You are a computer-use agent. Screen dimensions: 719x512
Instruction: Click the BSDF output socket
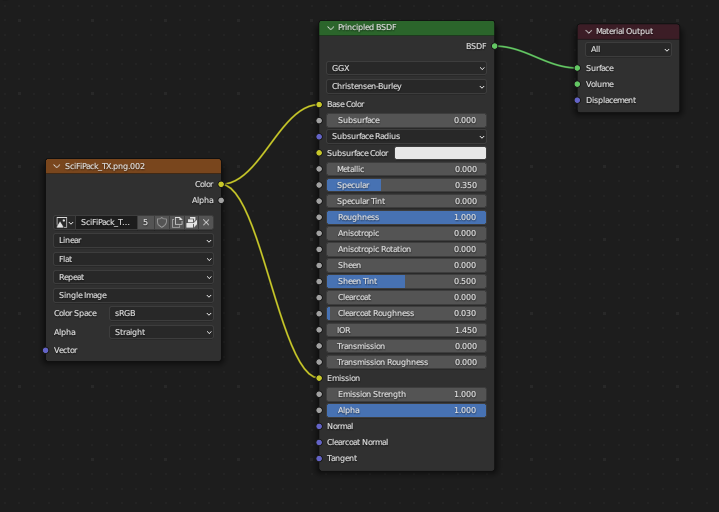pyautogui.click(x=494, y=46)
